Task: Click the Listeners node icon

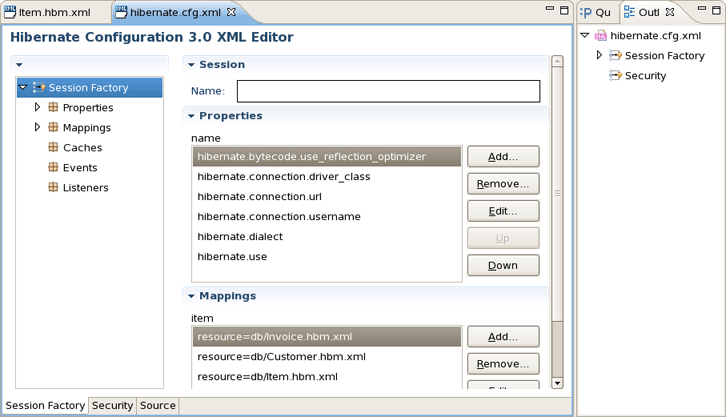Action: click(53, 187)
